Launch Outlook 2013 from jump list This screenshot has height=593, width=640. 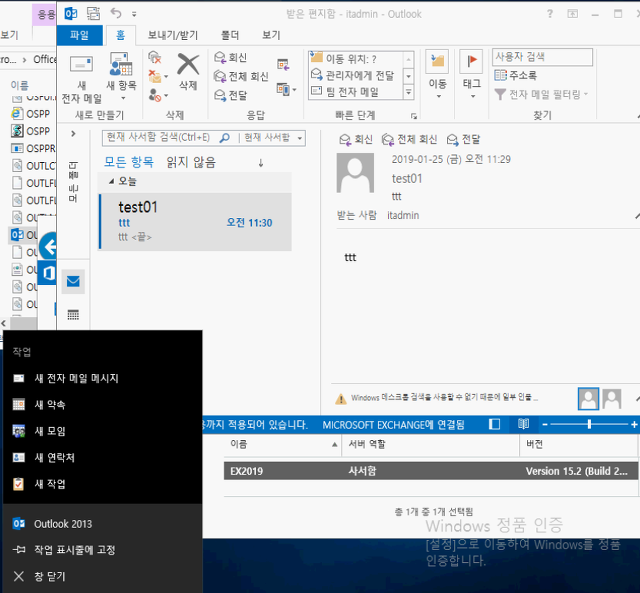pos(102,524)
